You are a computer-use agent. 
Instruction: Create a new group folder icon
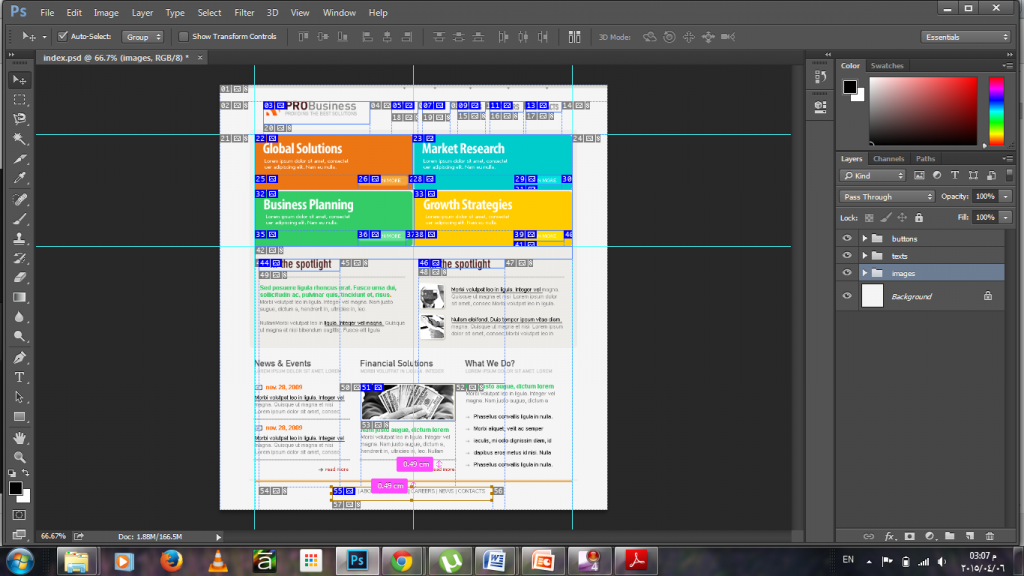tap(950, 536)
